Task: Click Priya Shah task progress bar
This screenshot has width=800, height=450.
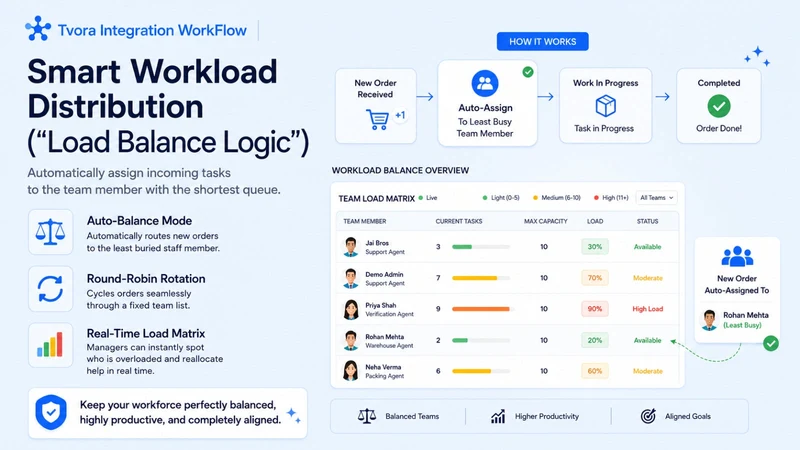Action: click(481, 309)
